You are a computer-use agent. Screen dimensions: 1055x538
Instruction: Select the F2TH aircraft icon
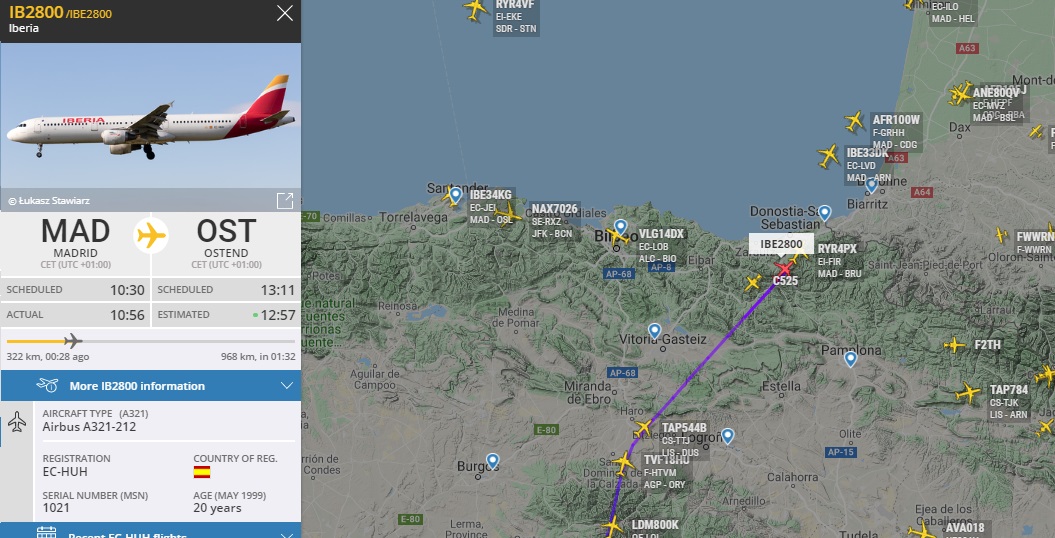[x=954, y=346]
